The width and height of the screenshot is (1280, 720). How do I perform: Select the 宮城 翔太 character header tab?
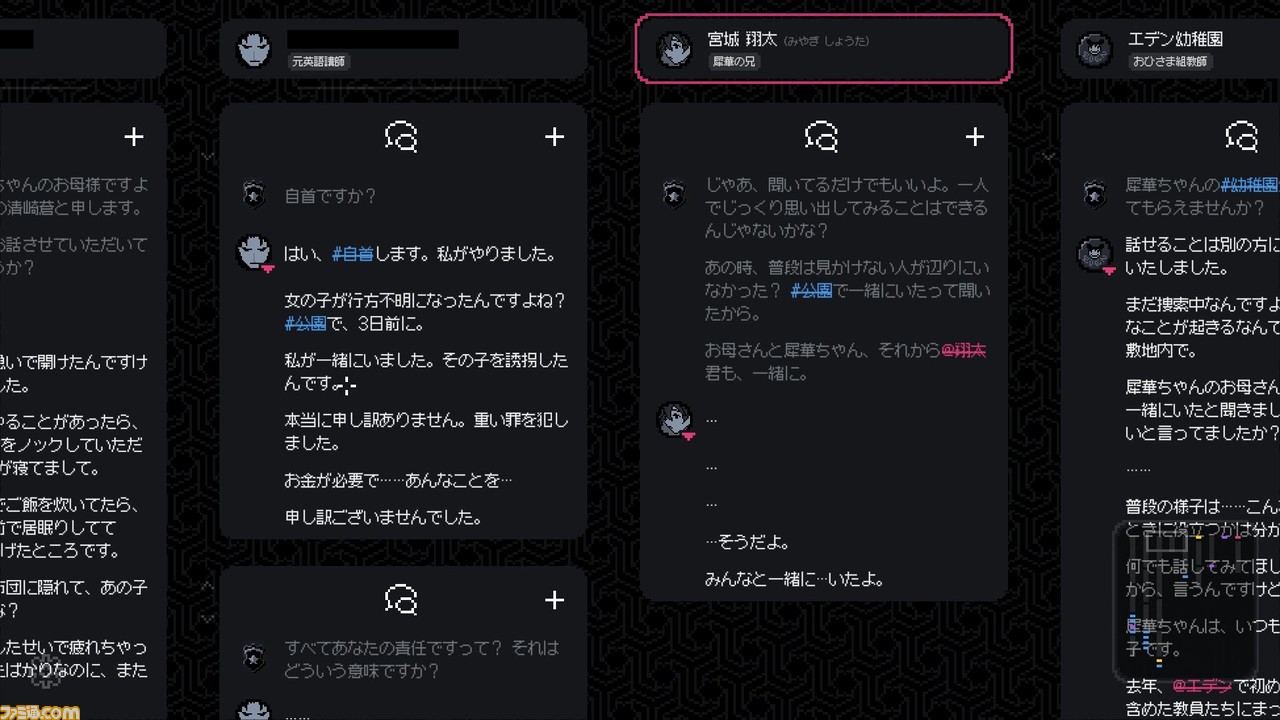pyautogui.click(x=824, y=49)
